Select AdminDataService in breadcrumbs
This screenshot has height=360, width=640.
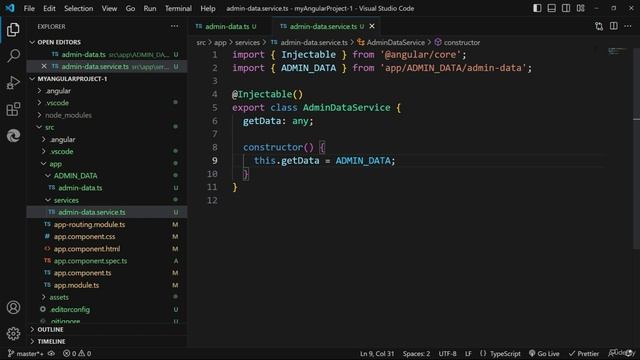(x=391, y=42)
